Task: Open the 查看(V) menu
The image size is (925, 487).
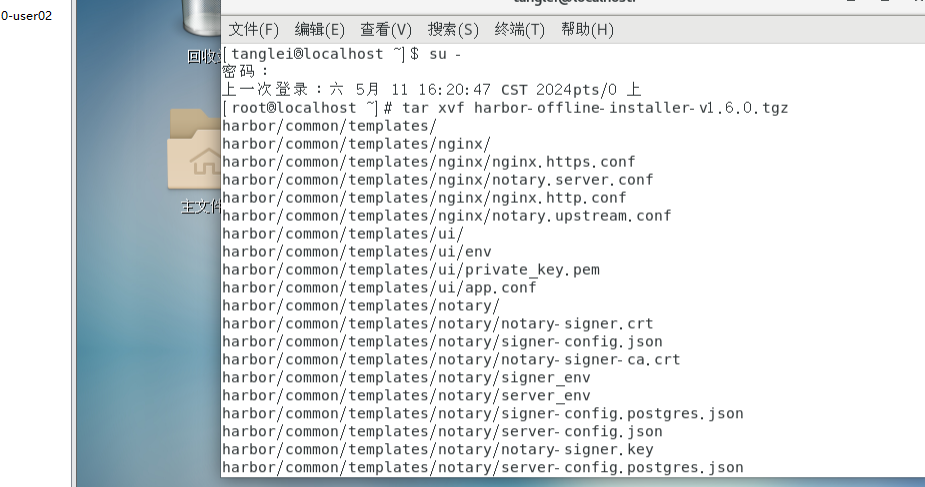Action: click(386, 29)
